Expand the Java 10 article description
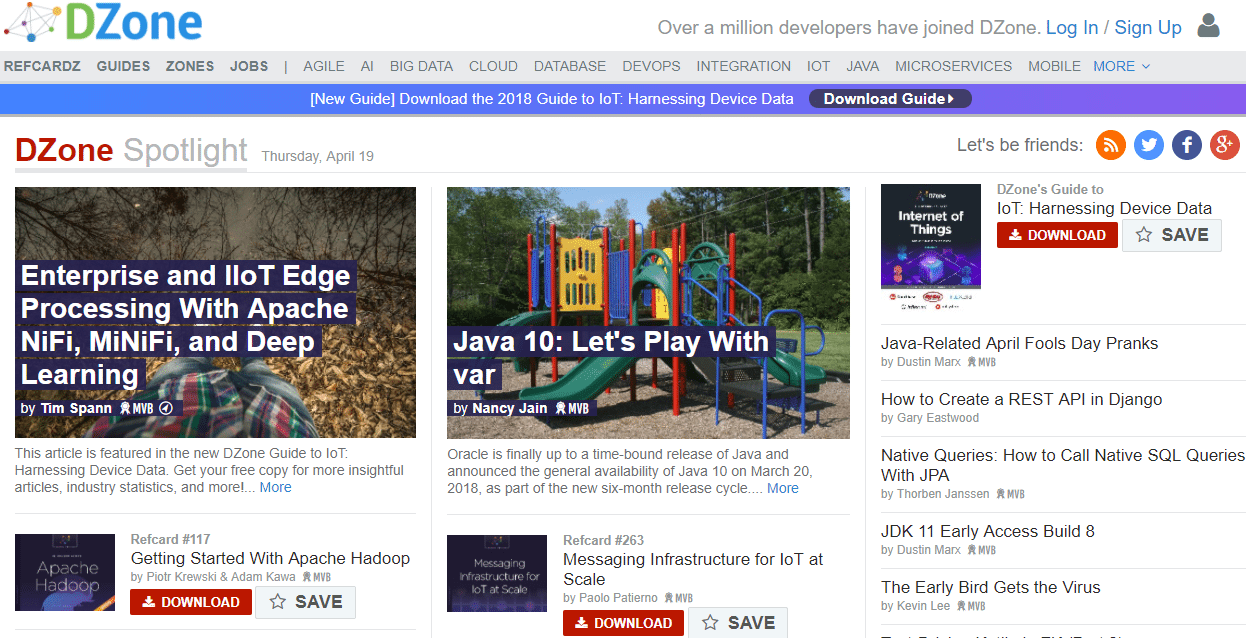Image resolution: width=1246 pixels, height=638 pixels. click(782, 488)
